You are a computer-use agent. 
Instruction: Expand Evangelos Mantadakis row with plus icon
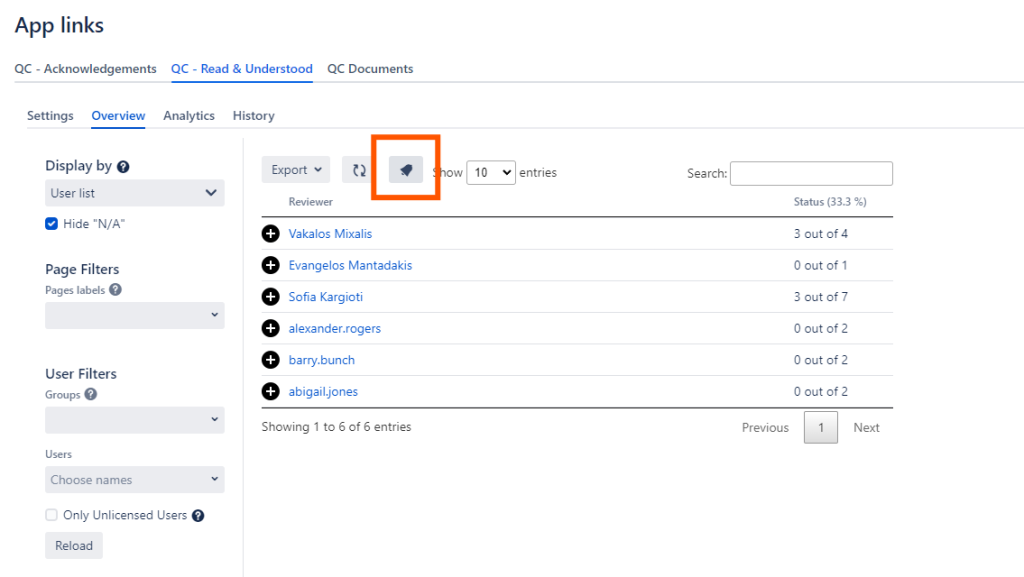[270, 266]
